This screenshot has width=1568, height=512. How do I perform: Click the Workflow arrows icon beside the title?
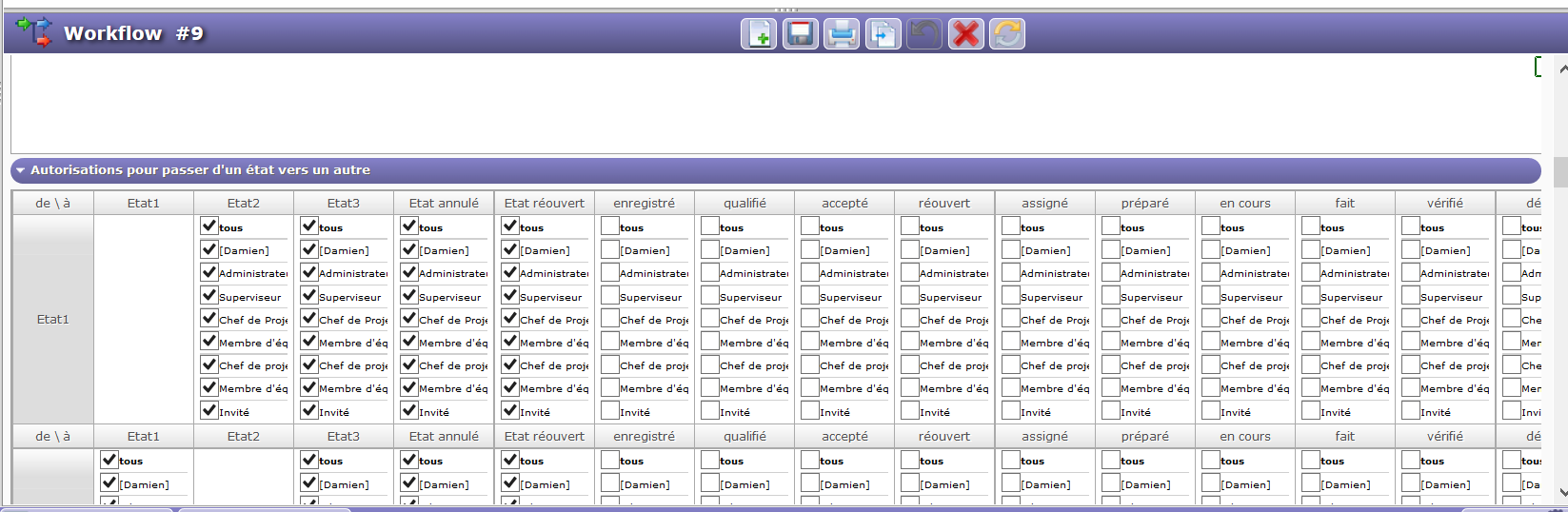[34, 32]
